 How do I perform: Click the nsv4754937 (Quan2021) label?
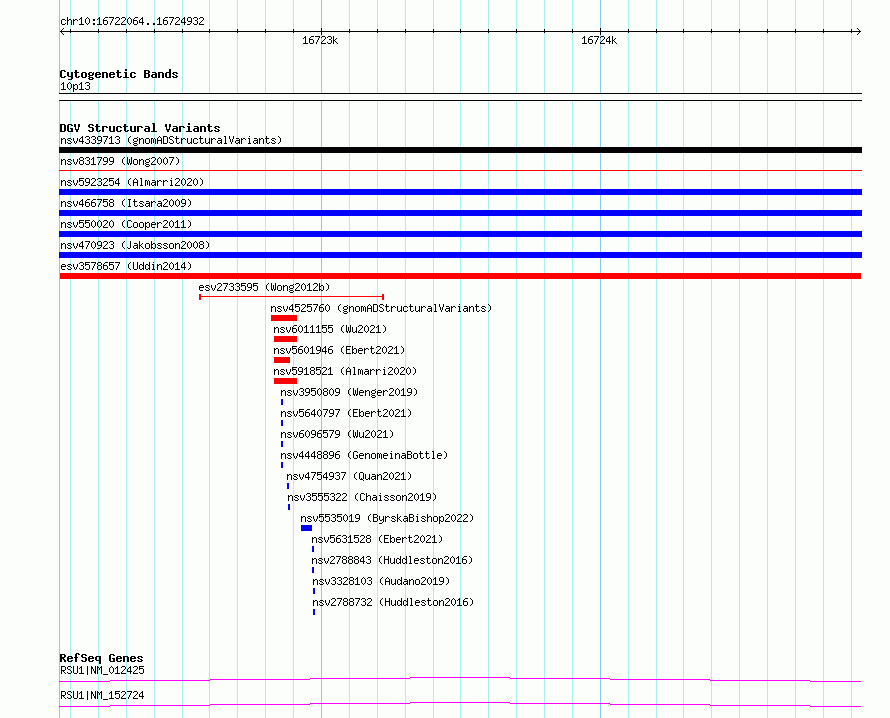pos(349,476)
